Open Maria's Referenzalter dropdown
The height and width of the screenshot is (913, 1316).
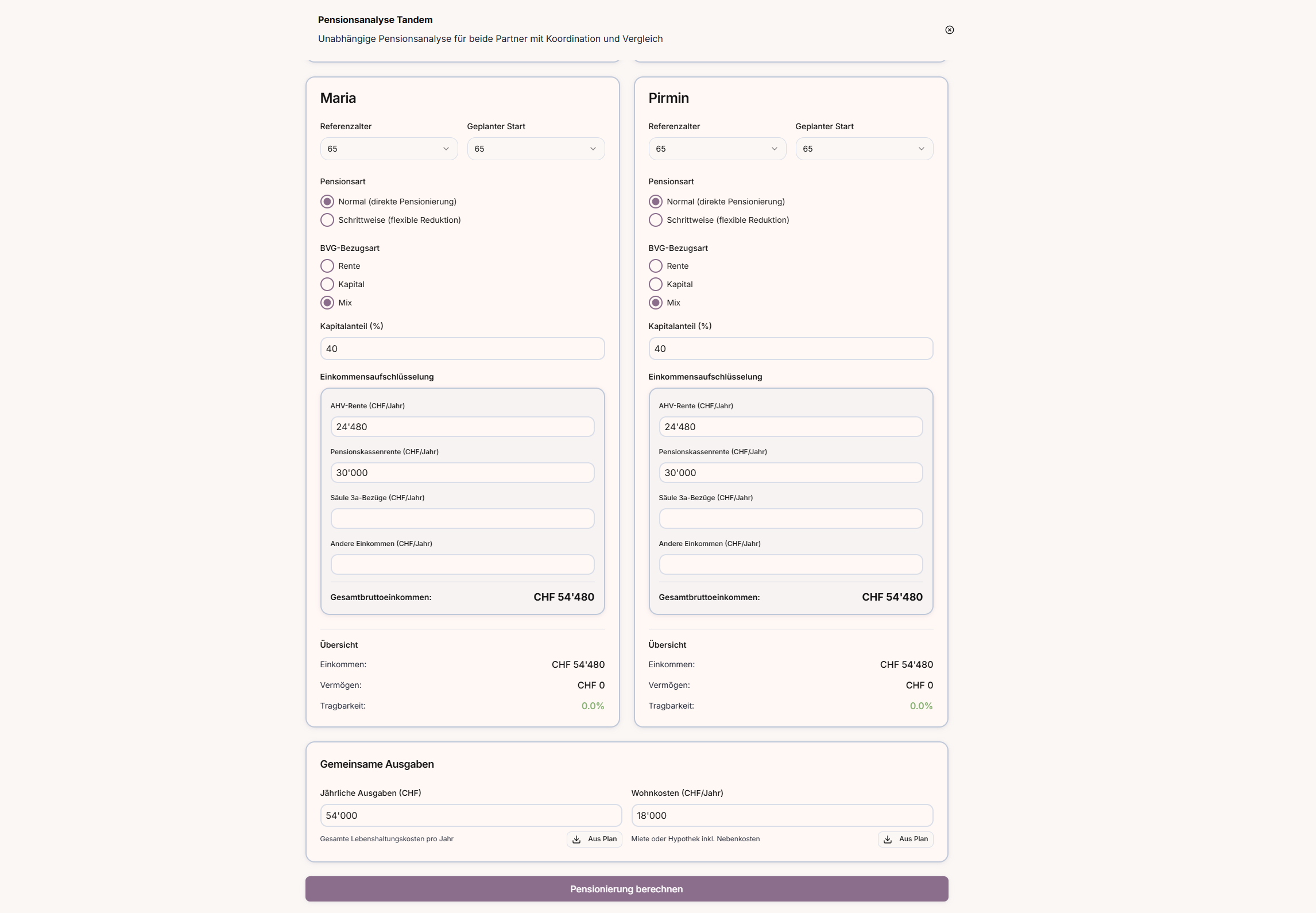coord(389,149)
